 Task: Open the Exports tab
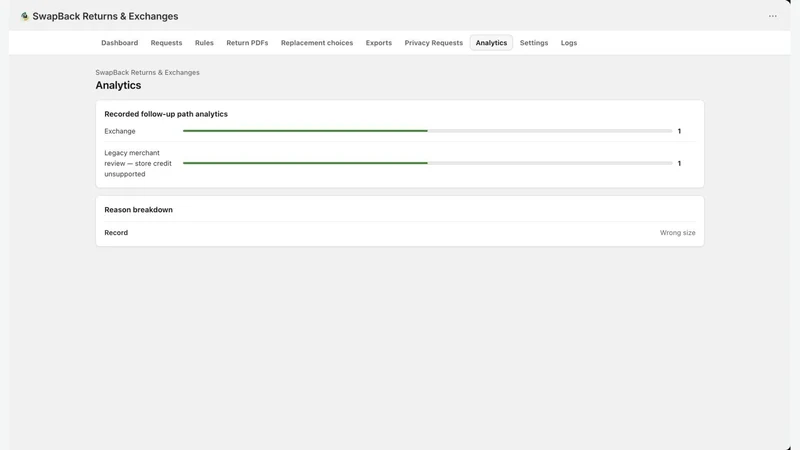(x=379, y=43)
